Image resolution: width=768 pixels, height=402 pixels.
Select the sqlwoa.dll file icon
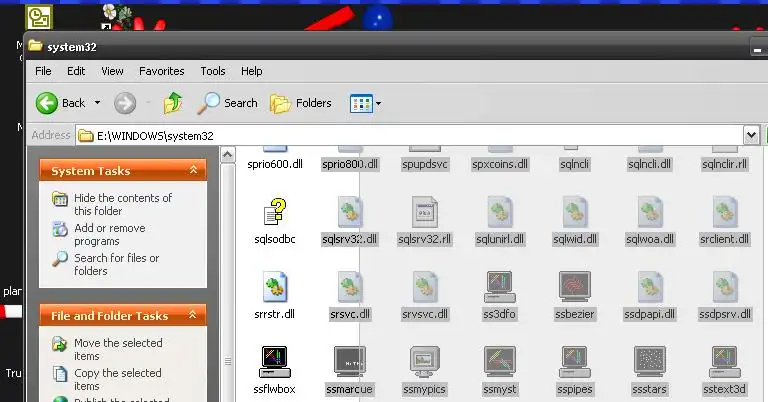[x=649, y=212]
